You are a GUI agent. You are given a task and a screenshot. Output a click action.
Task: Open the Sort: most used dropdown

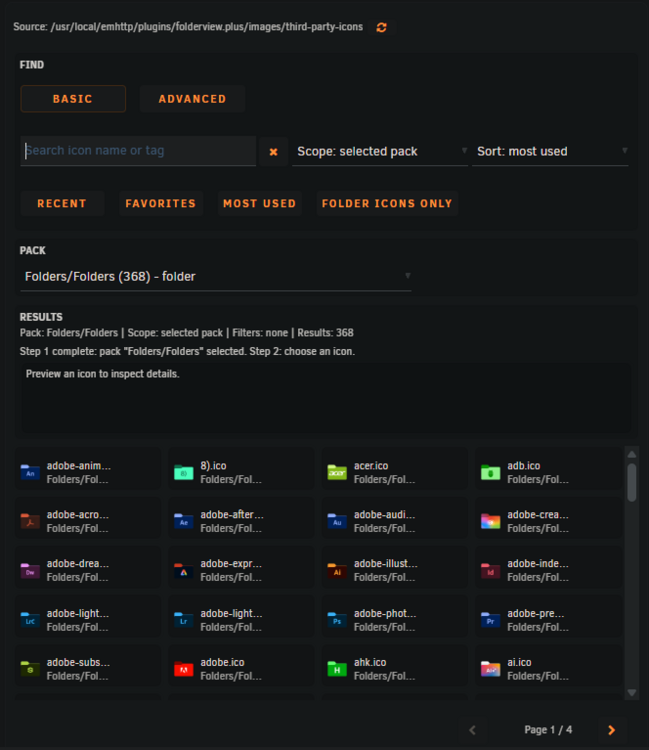[x=550, y=152]
